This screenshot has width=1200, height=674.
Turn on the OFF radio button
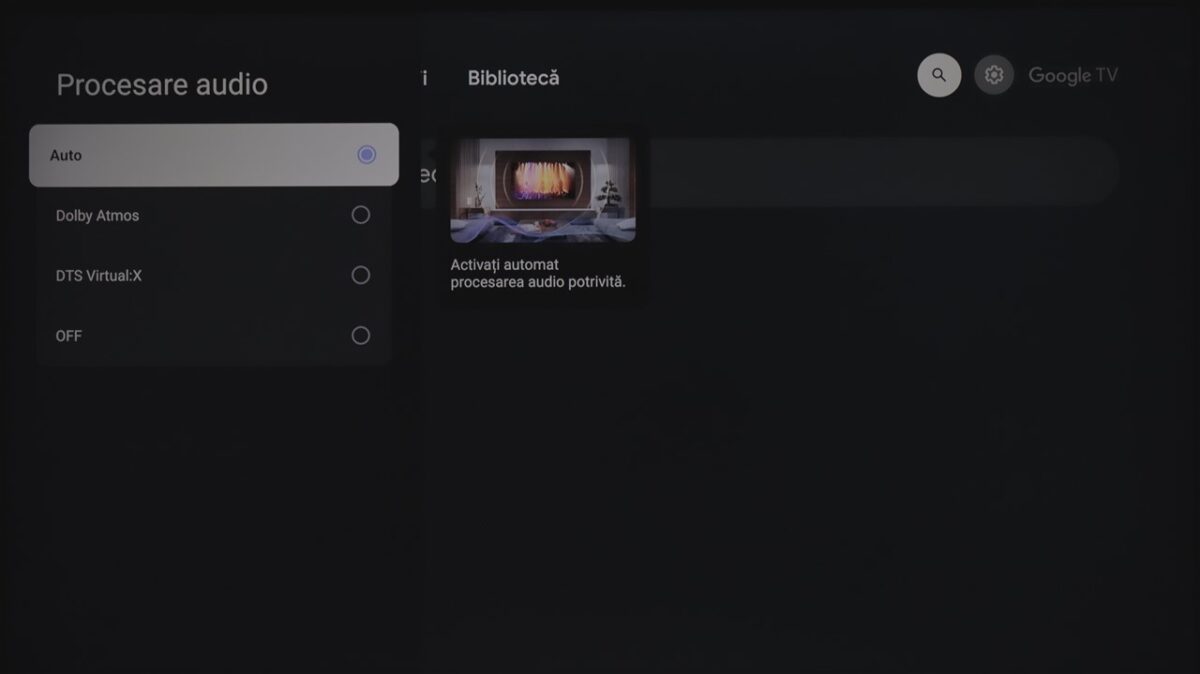point(361,336)
